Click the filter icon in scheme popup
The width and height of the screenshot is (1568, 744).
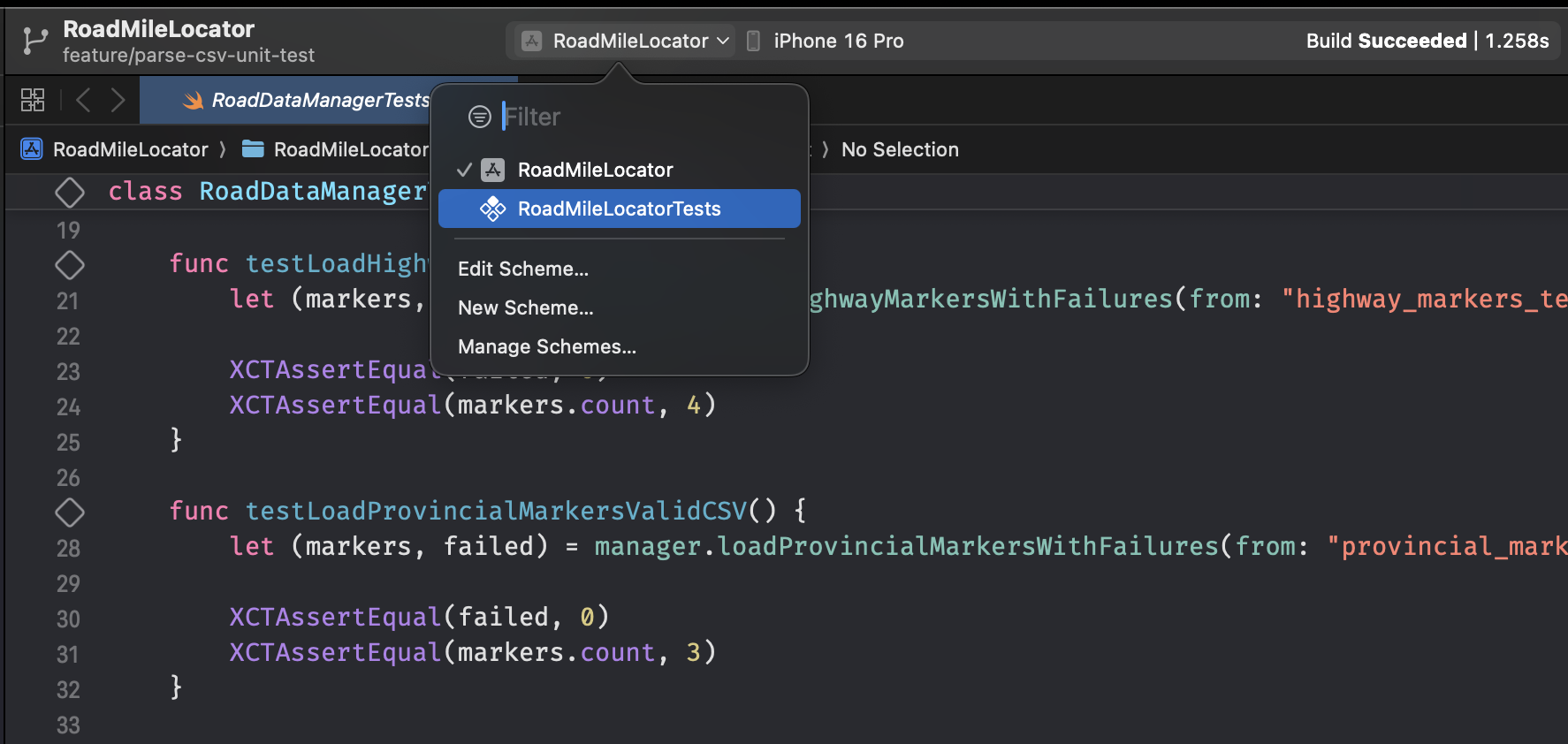pos(479,117)
